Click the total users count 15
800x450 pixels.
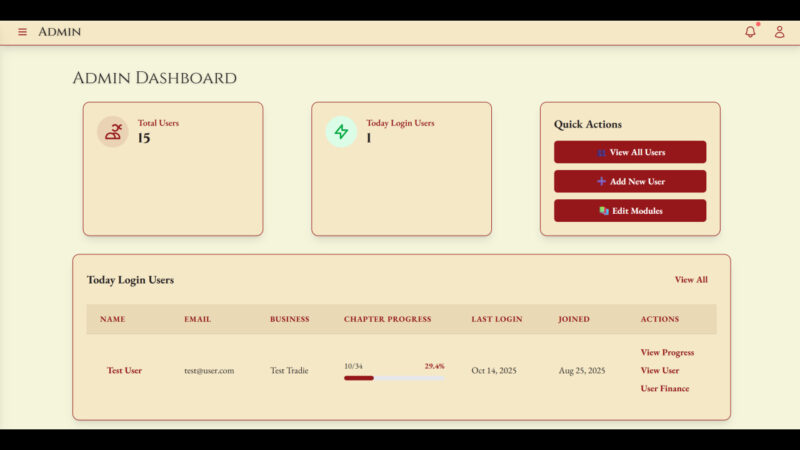pos(144,138)
